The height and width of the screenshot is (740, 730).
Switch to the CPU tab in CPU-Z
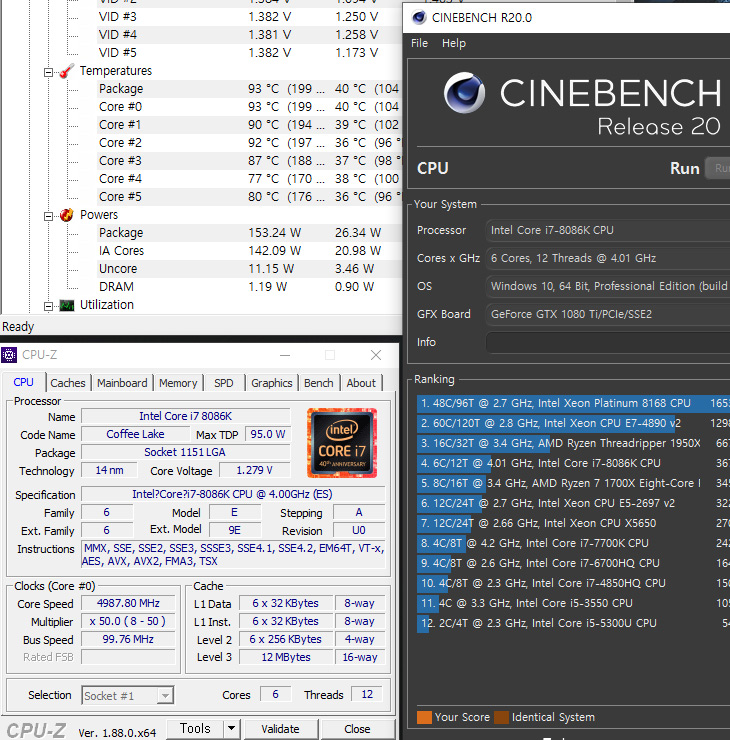(24, 382)
